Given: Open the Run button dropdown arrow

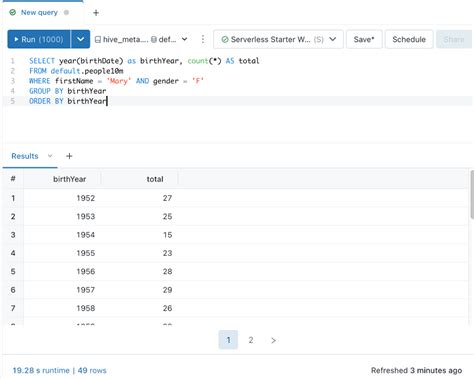Looking at the screenshot, I should tap(80, 39).
